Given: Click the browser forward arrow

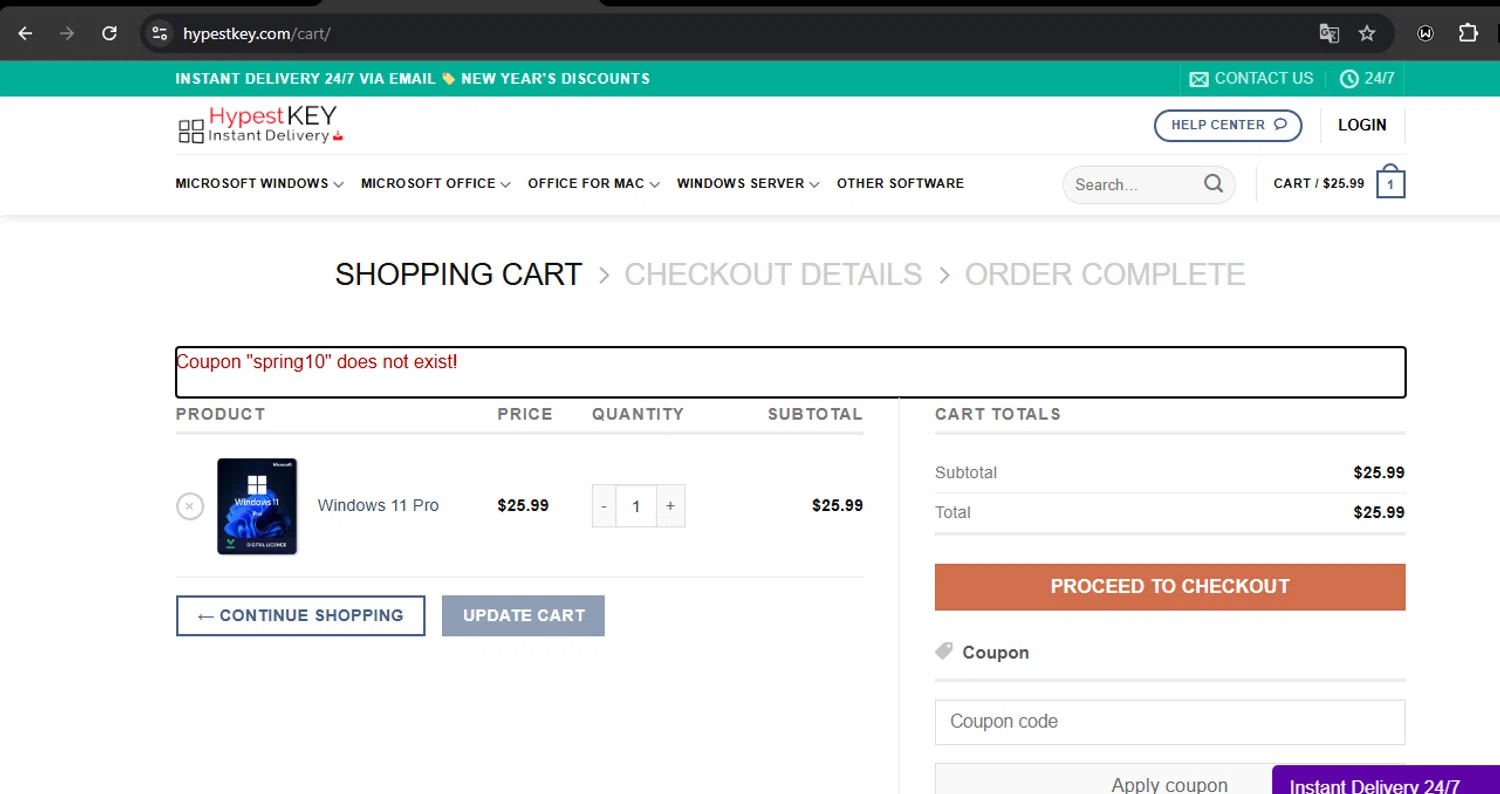Looking at the screenshot, I should pyautogui.click(x=67, y=33).
